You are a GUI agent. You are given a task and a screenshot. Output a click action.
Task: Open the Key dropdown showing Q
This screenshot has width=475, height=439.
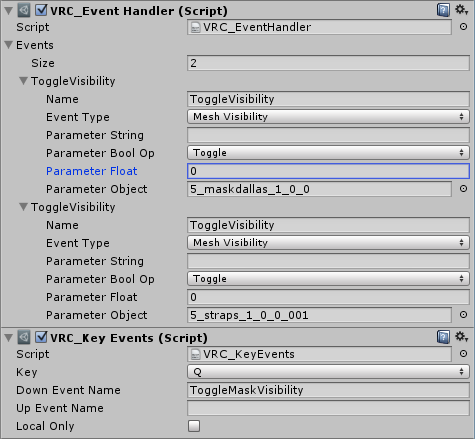coord(328,372)
